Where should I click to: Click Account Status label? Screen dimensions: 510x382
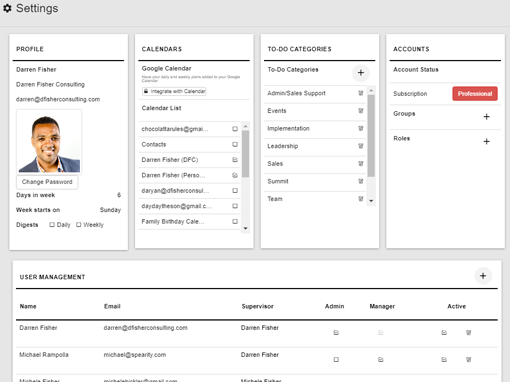tap(416, 70)
